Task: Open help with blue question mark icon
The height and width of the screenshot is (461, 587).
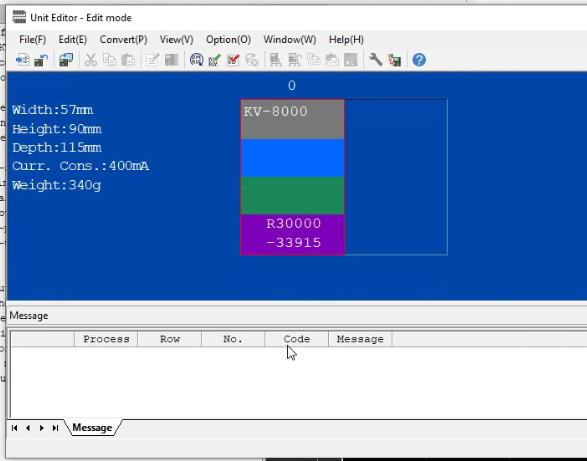Action: (x=419, y=60)
